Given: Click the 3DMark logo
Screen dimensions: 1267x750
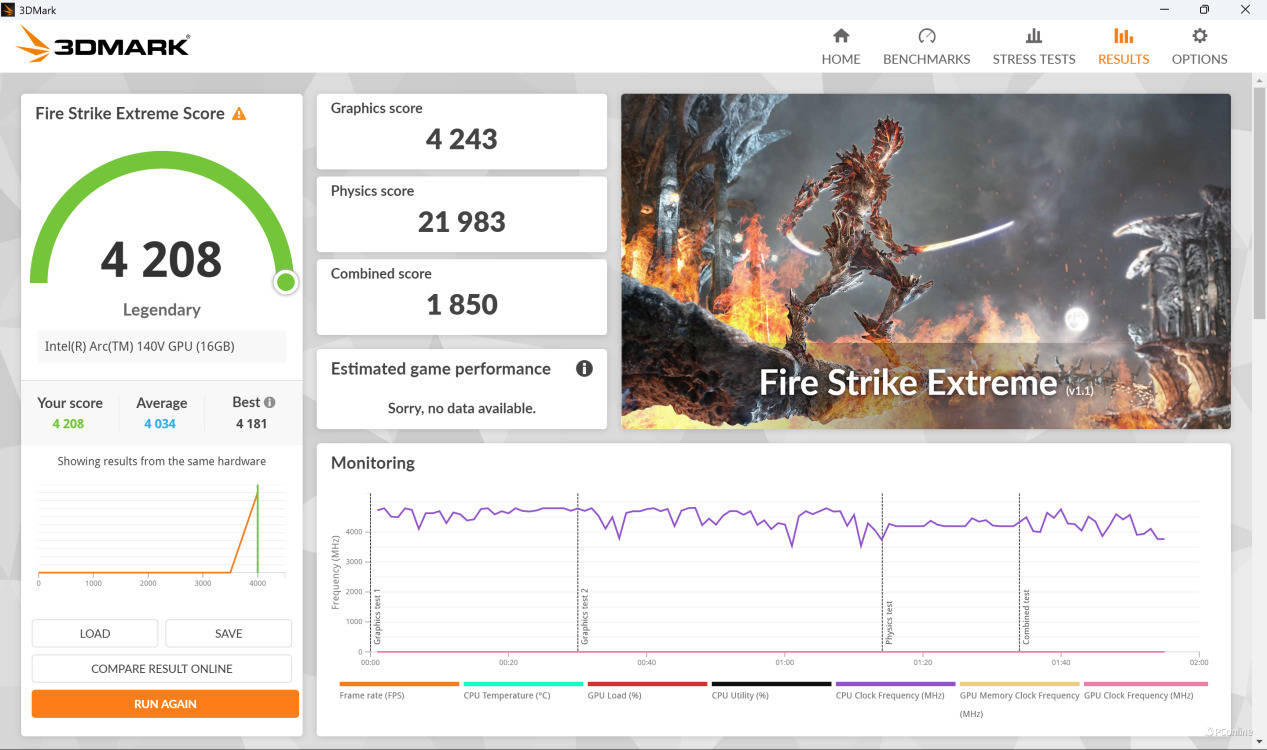Looking at the screenshot, I should 103,45.
